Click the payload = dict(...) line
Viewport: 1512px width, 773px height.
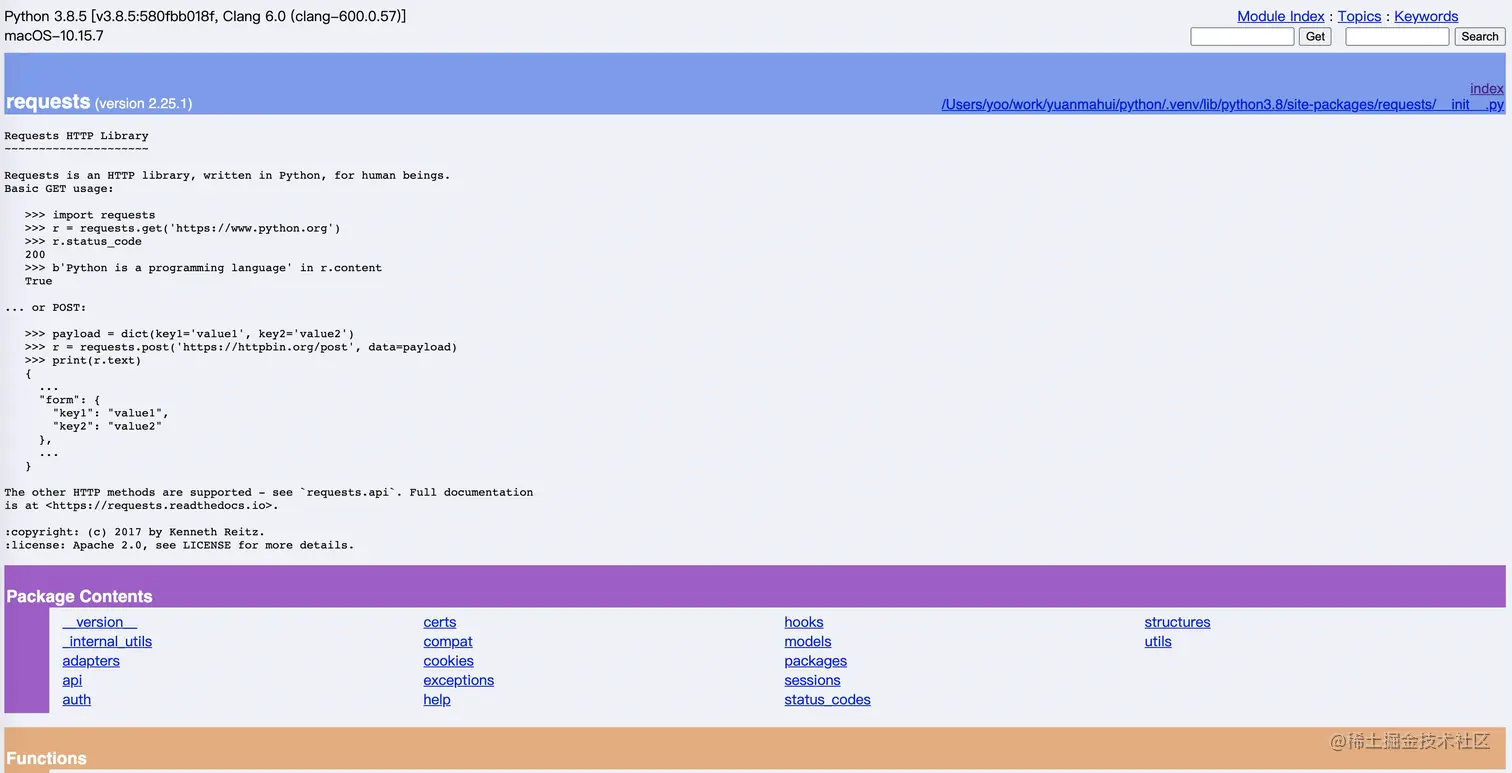click(190, 334)
